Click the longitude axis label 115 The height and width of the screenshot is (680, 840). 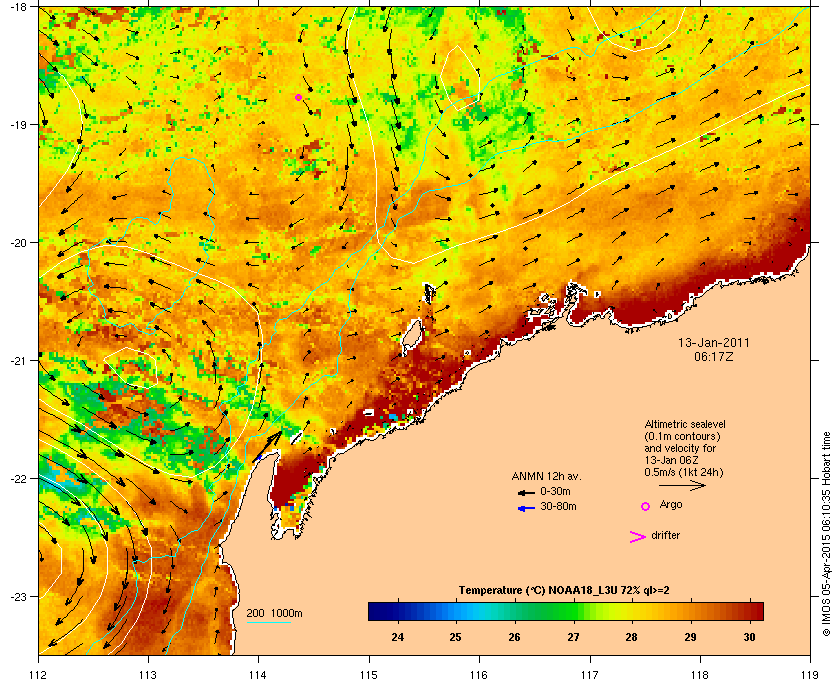[x=369, y=675]
